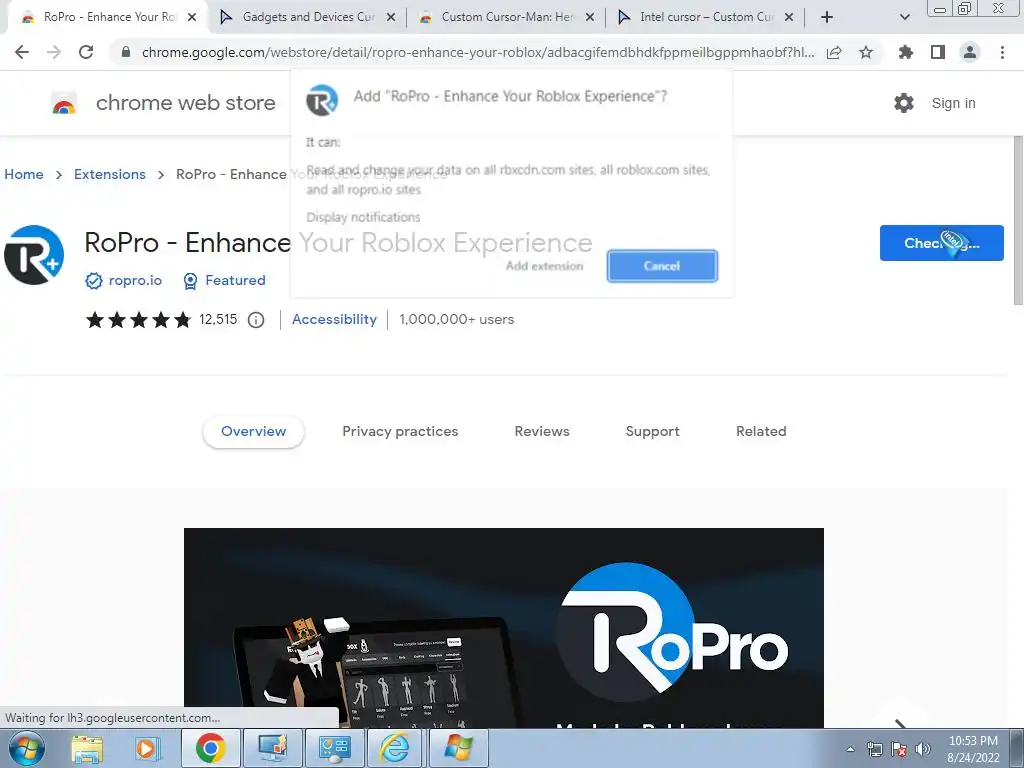Click the Action Center flag tray icon

coord(899,749)
